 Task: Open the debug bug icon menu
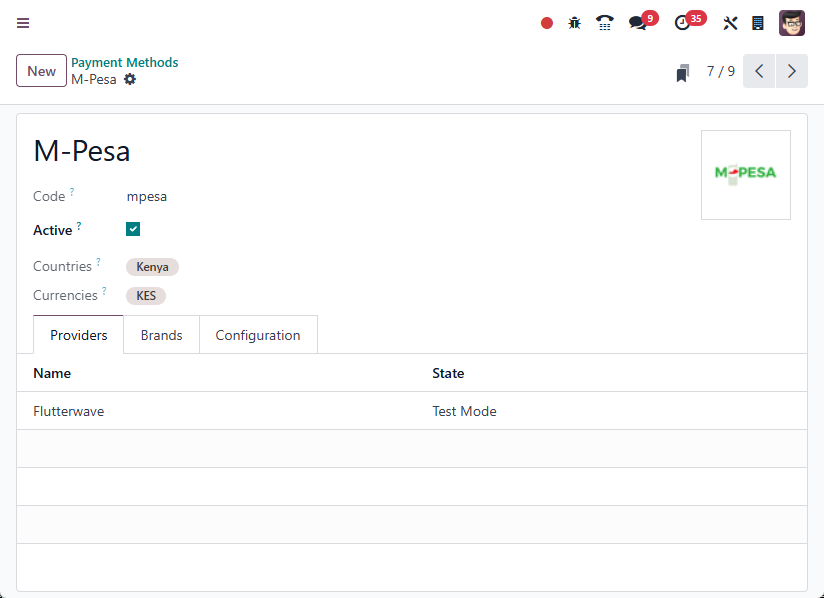[x=574, y=23]
